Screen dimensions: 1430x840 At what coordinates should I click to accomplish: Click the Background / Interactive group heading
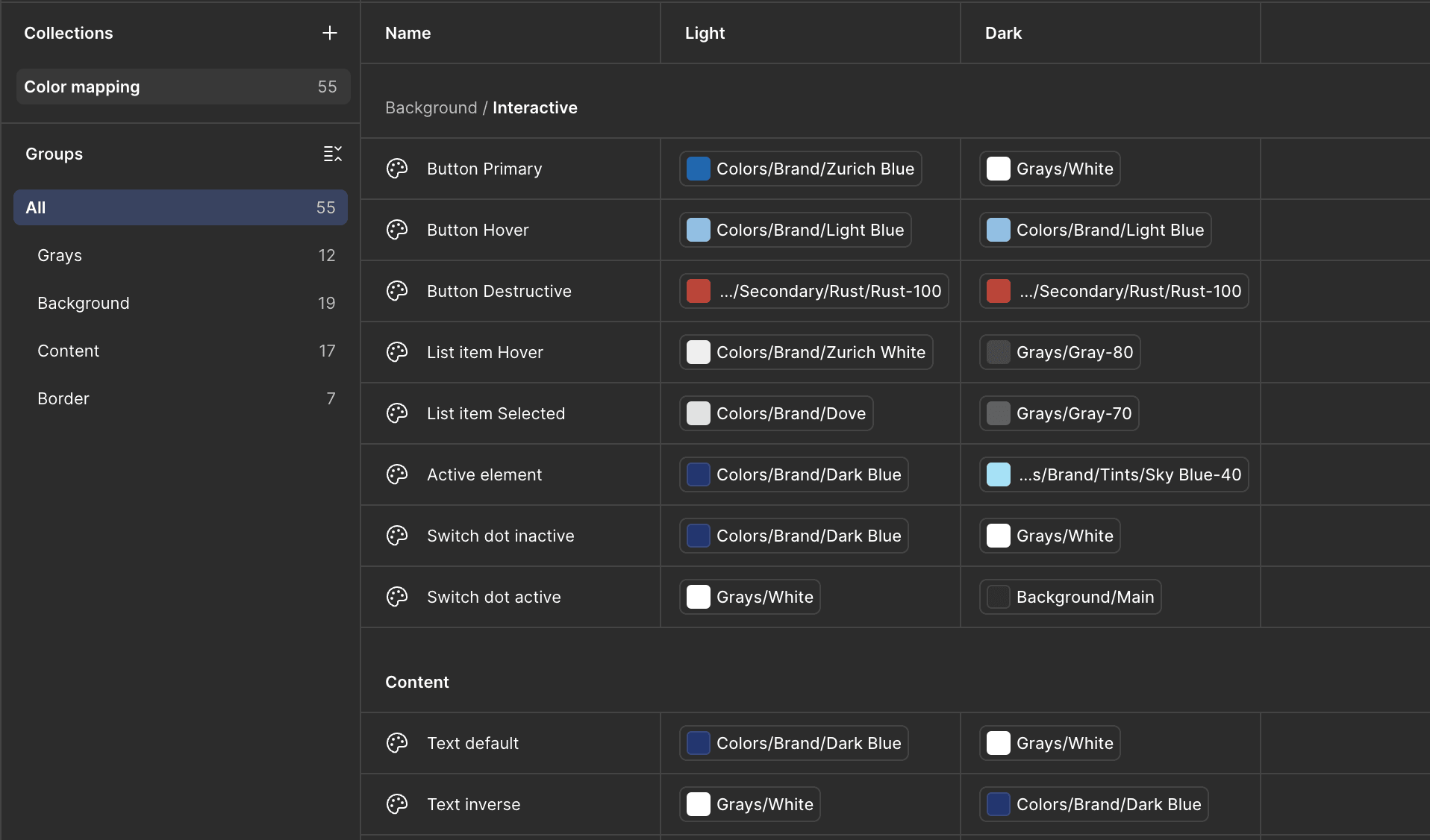(481, 107)
